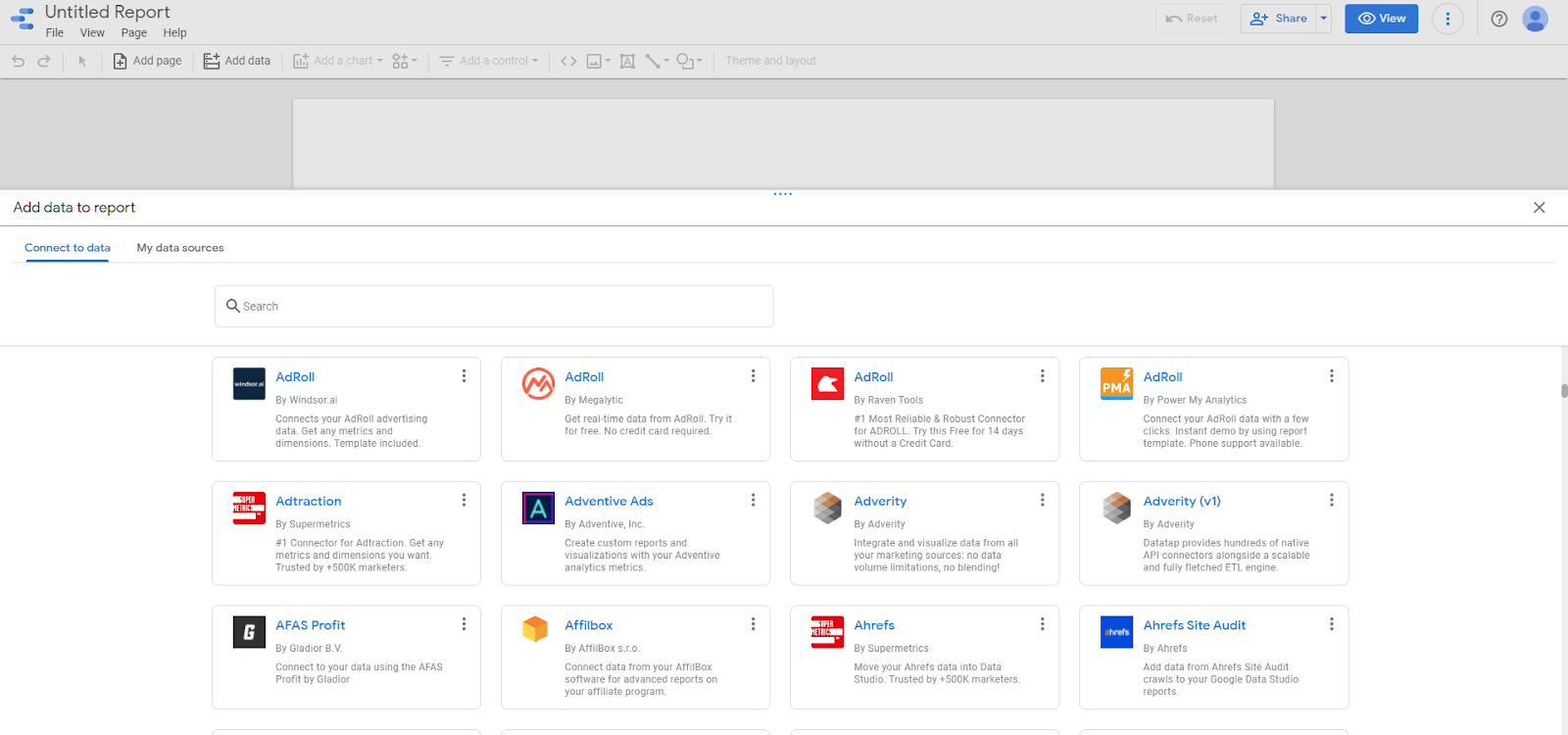This screenshot has width=1568, height=735.
Task: Open the View menu
Action: [x=92, y=32]
